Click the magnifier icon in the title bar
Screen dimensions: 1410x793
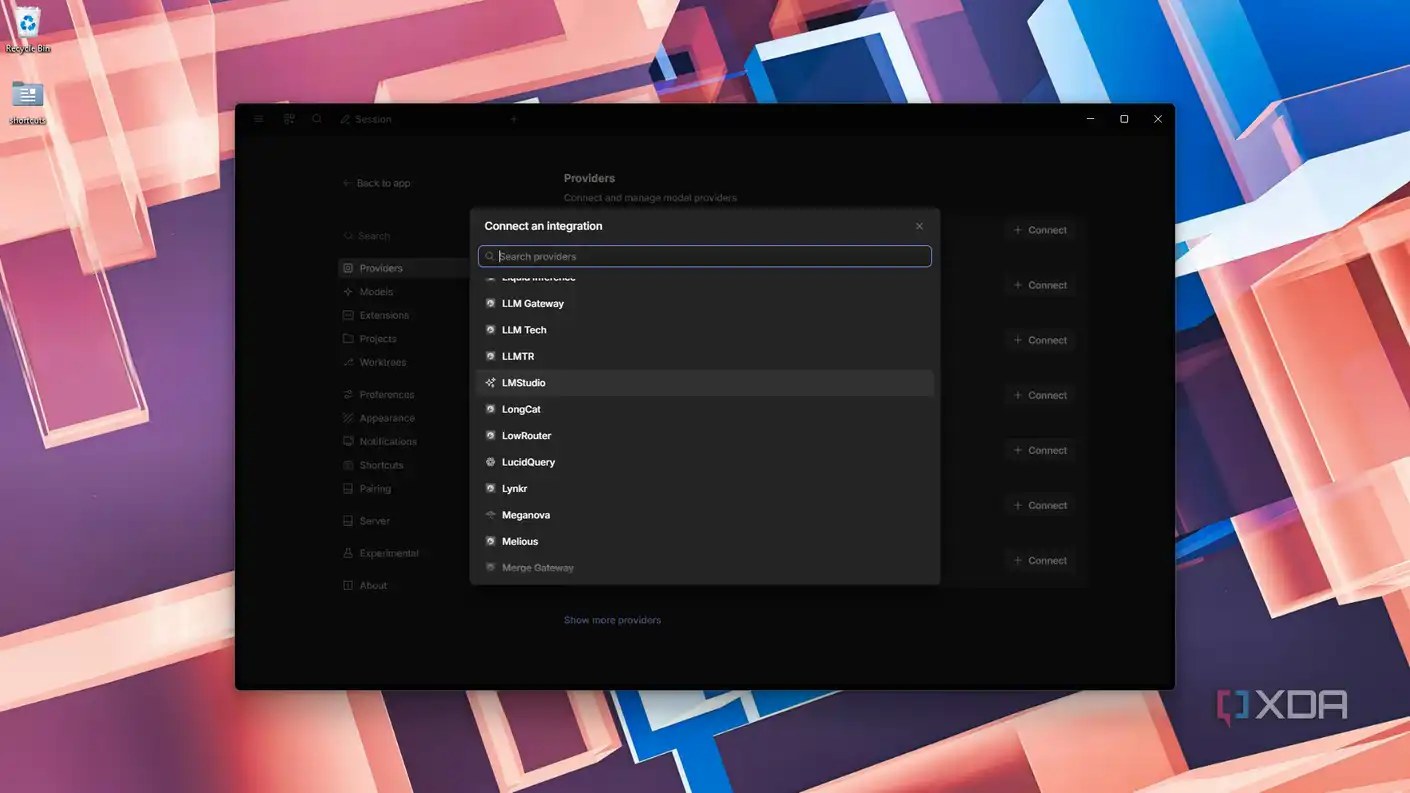click(x=317, y=119)
